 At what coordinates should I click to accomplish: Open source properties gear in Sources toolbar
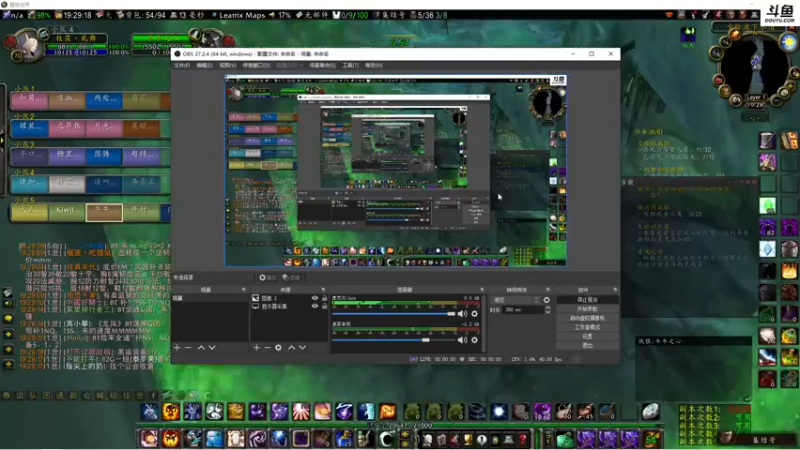coord(278,347)
